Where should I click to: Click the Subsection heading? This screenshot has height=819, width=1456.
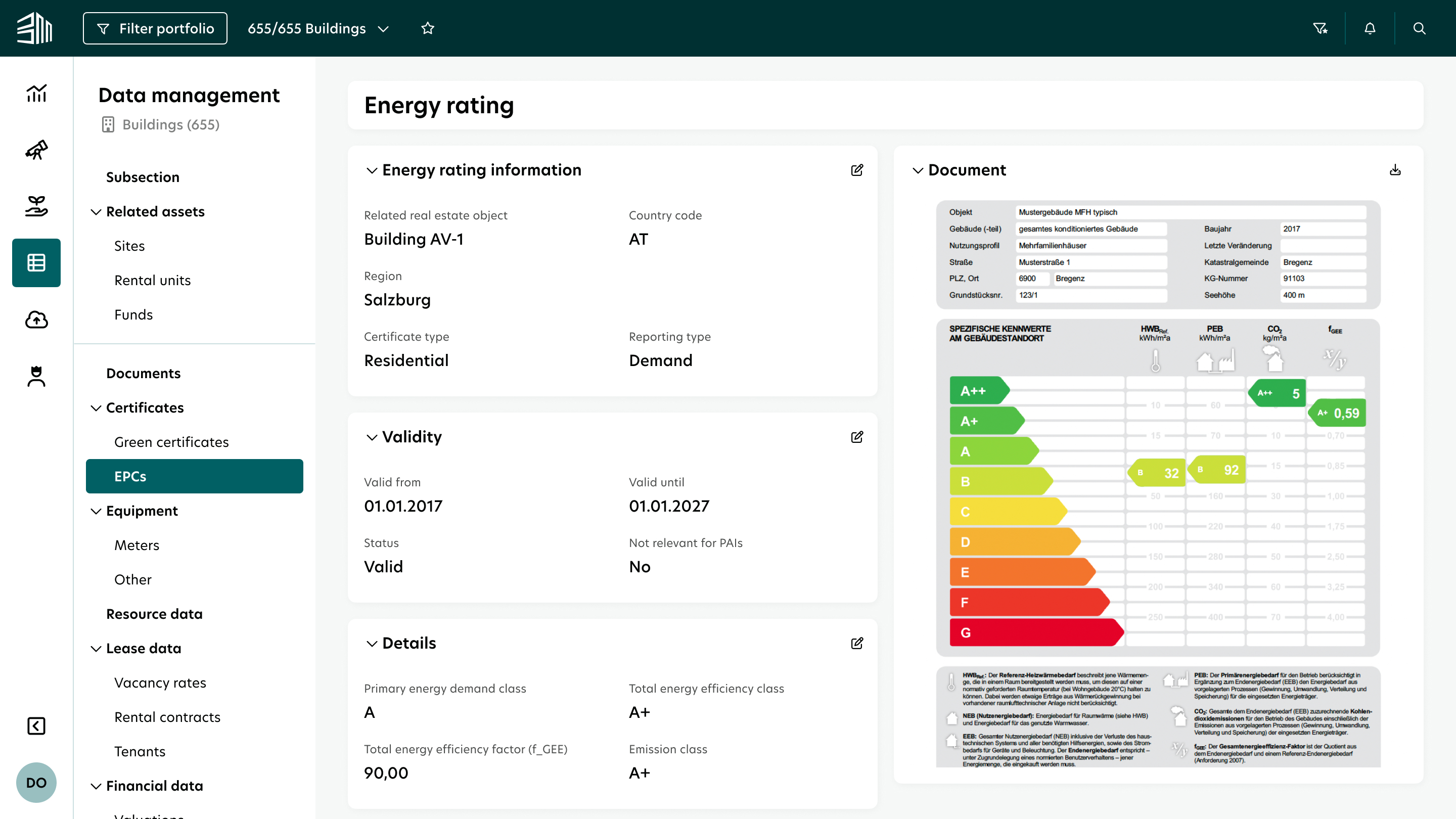tap(143, 177)
